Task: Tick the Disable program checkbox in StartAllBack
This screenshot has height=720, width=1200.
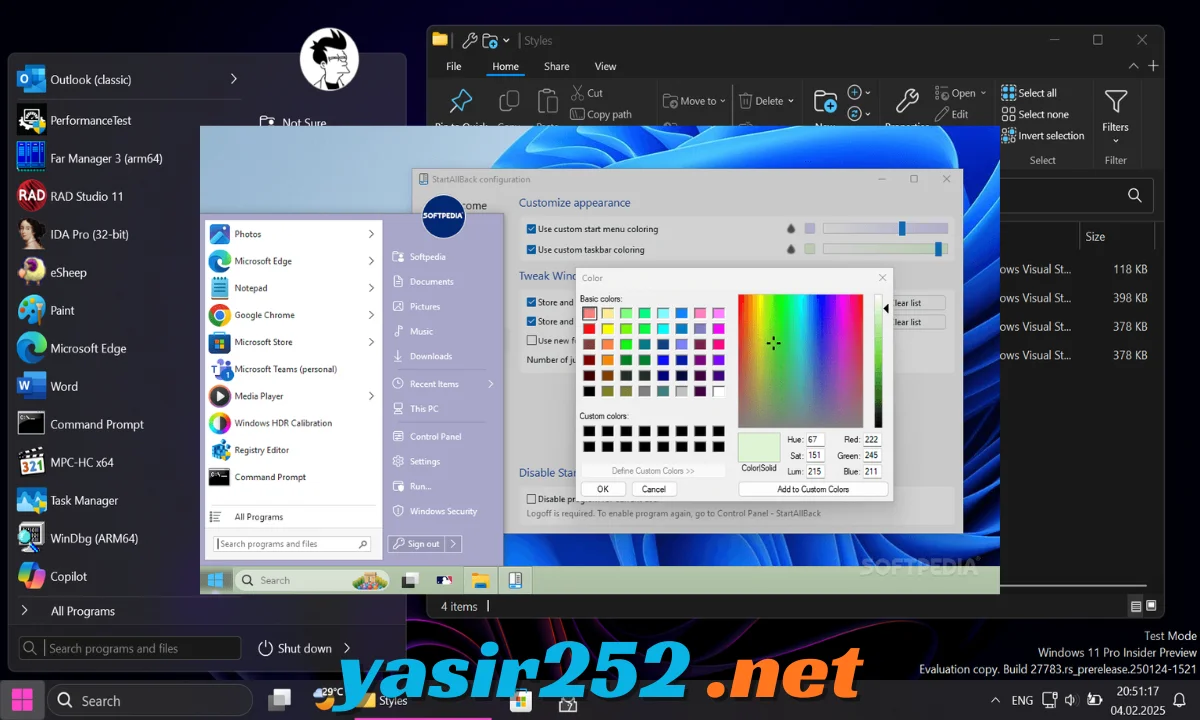Action: [532, 499]
